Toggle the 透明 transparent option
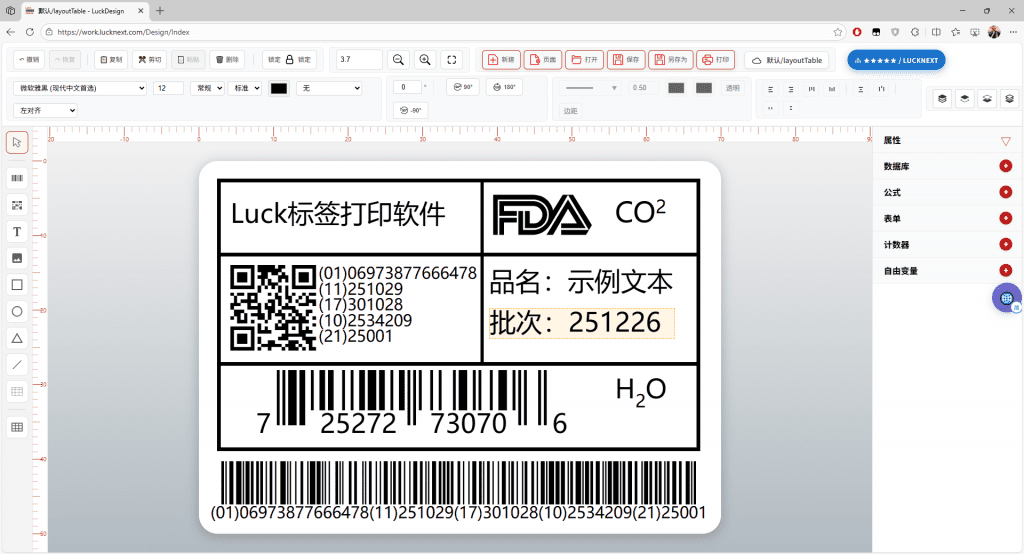The image size is (1024, 554). pyautogui.click(x=733, y=88)
